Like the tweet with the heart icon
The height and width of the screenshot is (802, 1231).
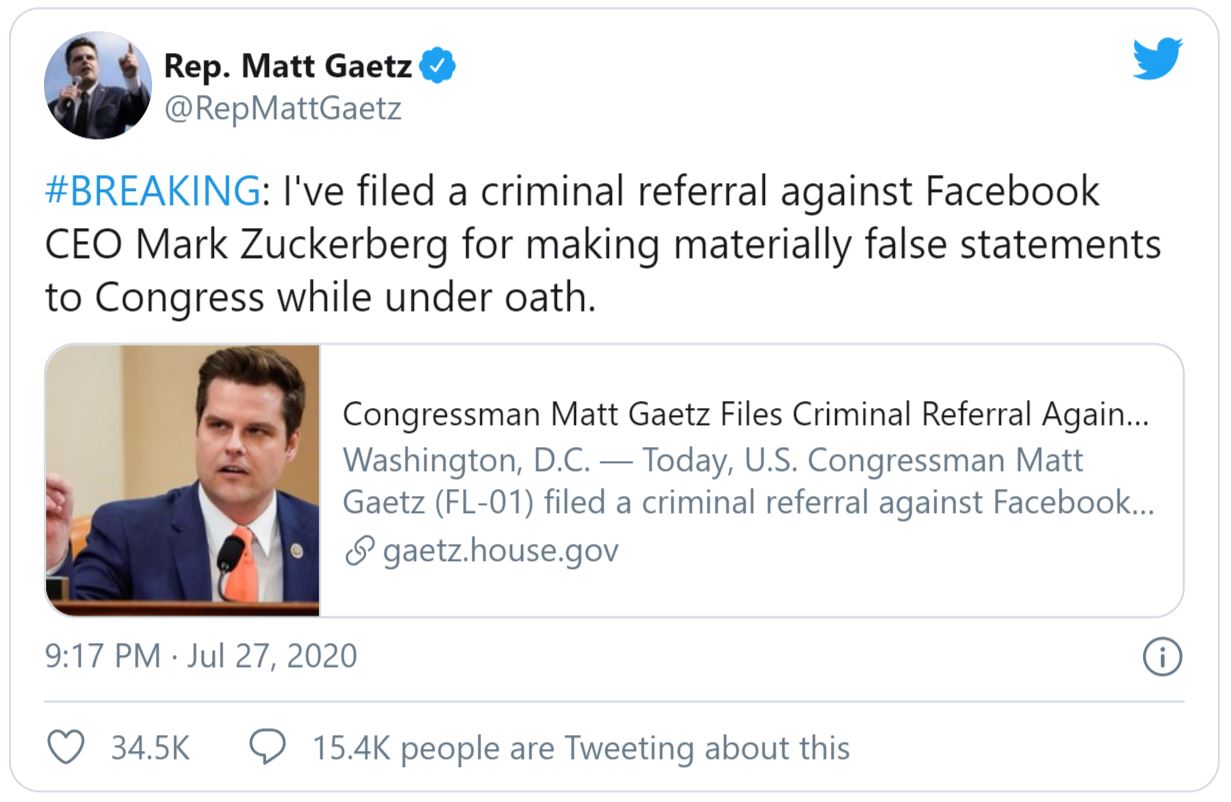pyautogui.click(x=66, y=747)
